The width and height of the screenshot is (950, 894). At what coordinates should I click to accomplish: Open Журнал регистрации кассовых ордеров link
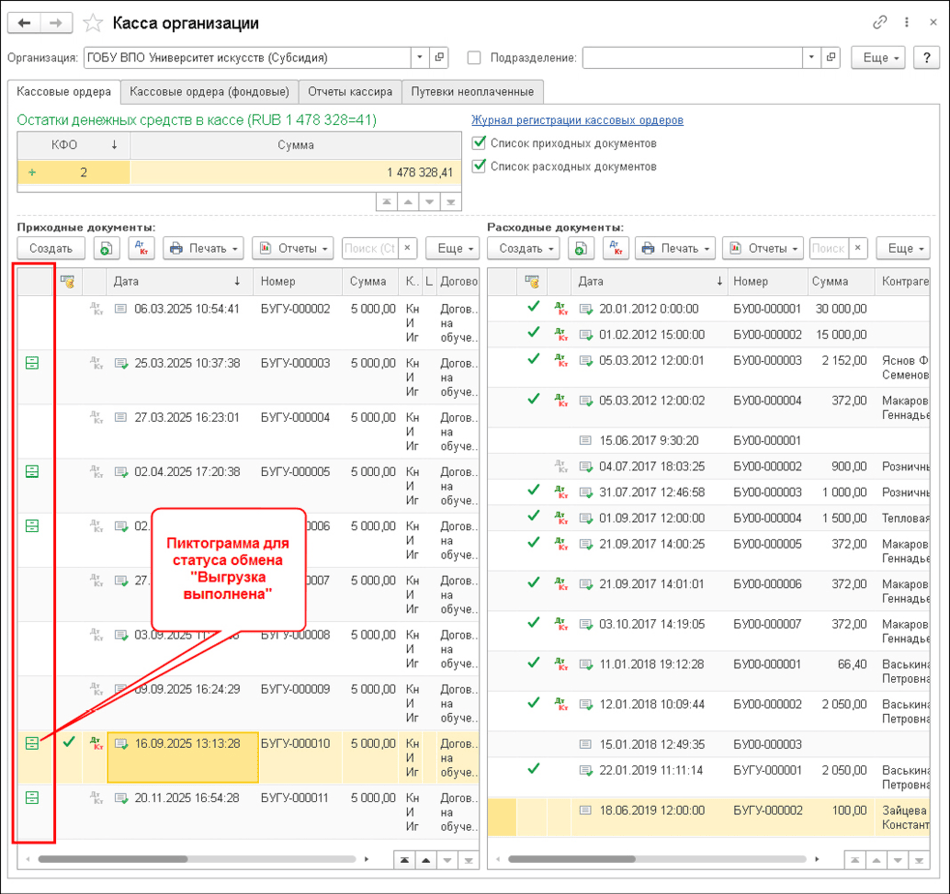point(577,120)
